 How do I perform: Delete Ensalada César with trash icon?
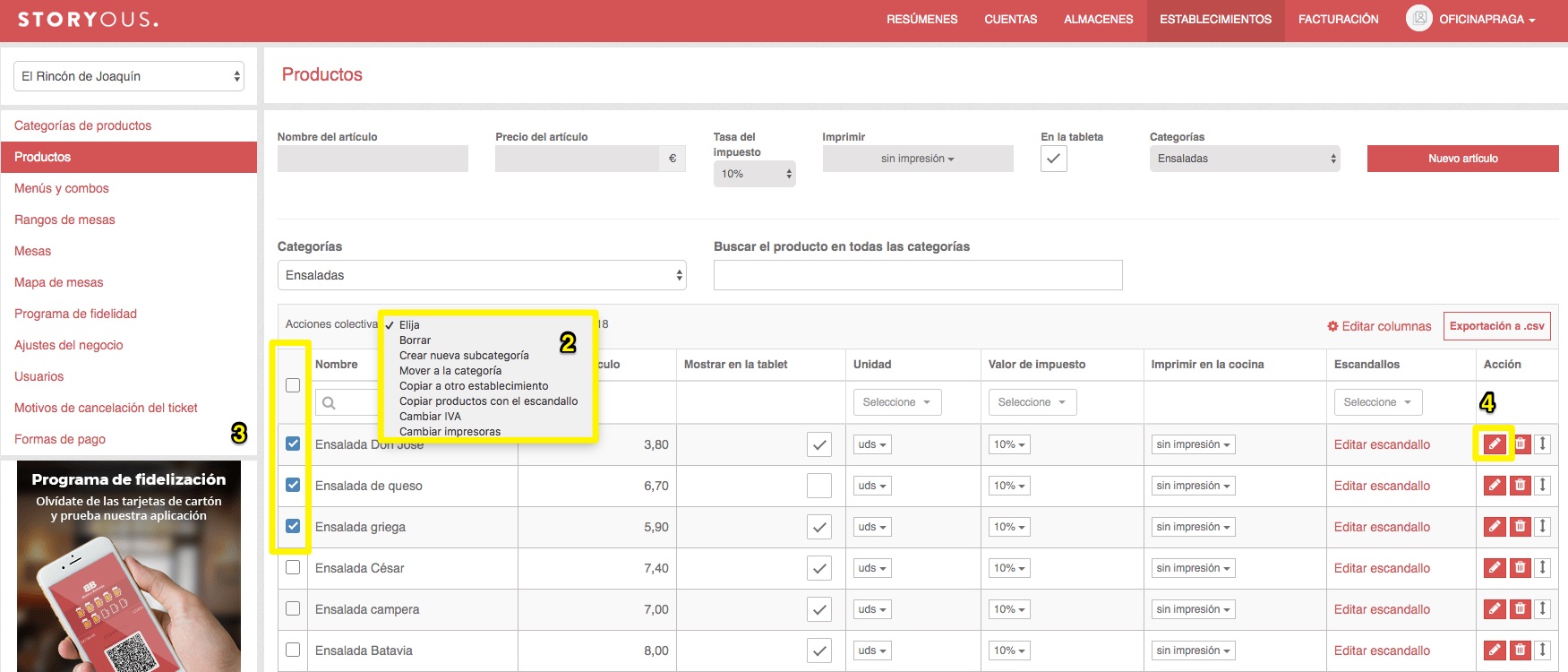(1520, 567)
